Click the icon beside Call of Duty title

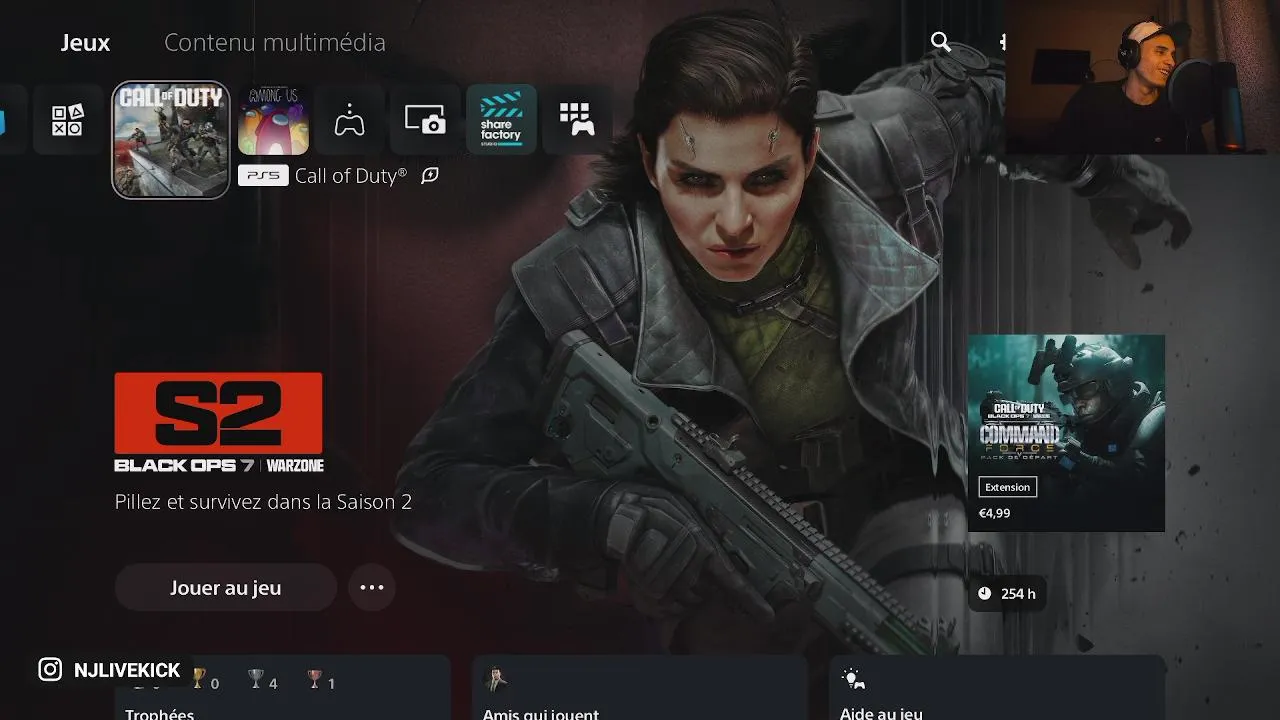430,176
